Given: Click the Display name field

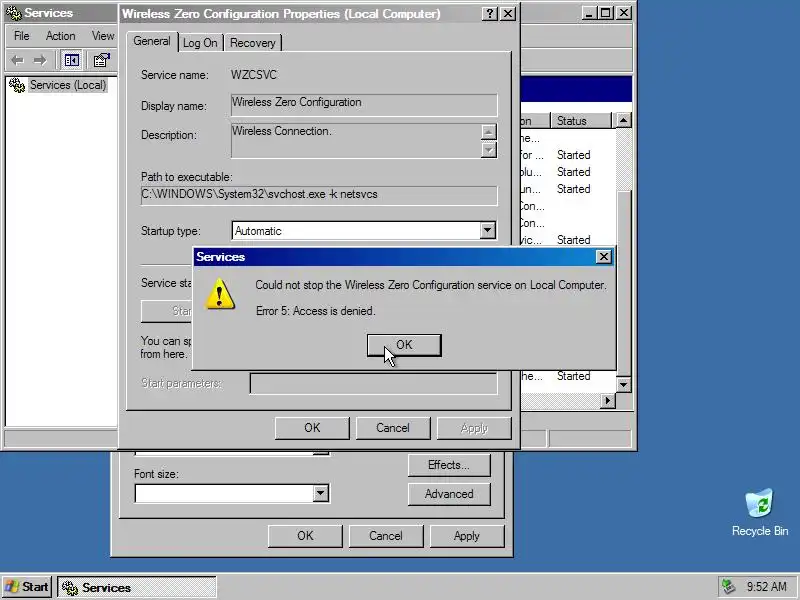Looking at the screenshot, I should pyautogui.click(x=364, y=105).
